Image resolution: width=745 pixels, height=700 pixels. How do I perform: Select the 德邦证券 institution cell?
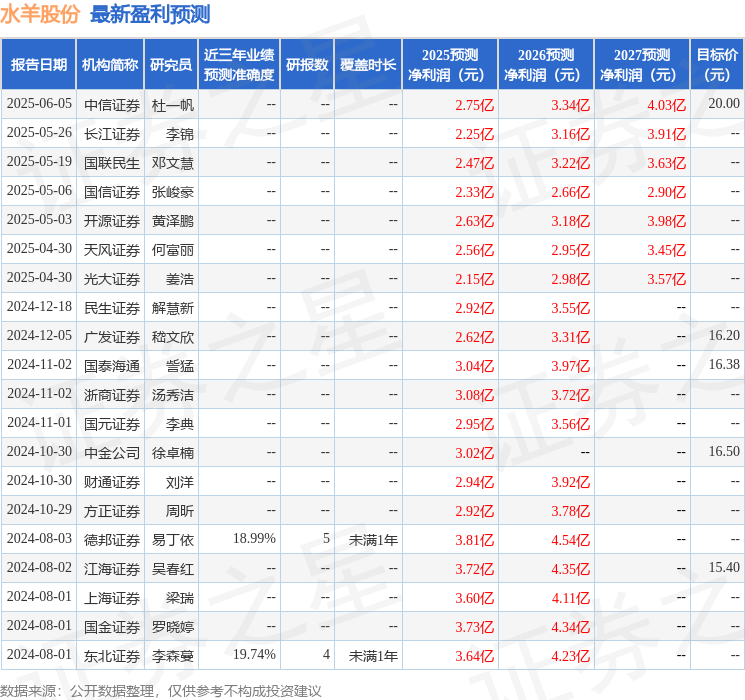pyautogui.click(x=112, y=540)
